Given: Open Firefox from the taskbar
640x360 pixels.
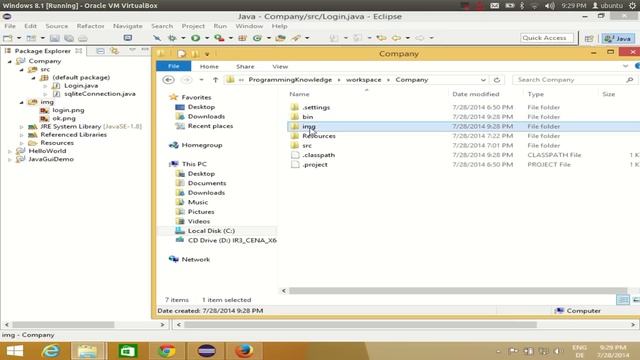Looking at the screenshot, I should coord(244,351).
